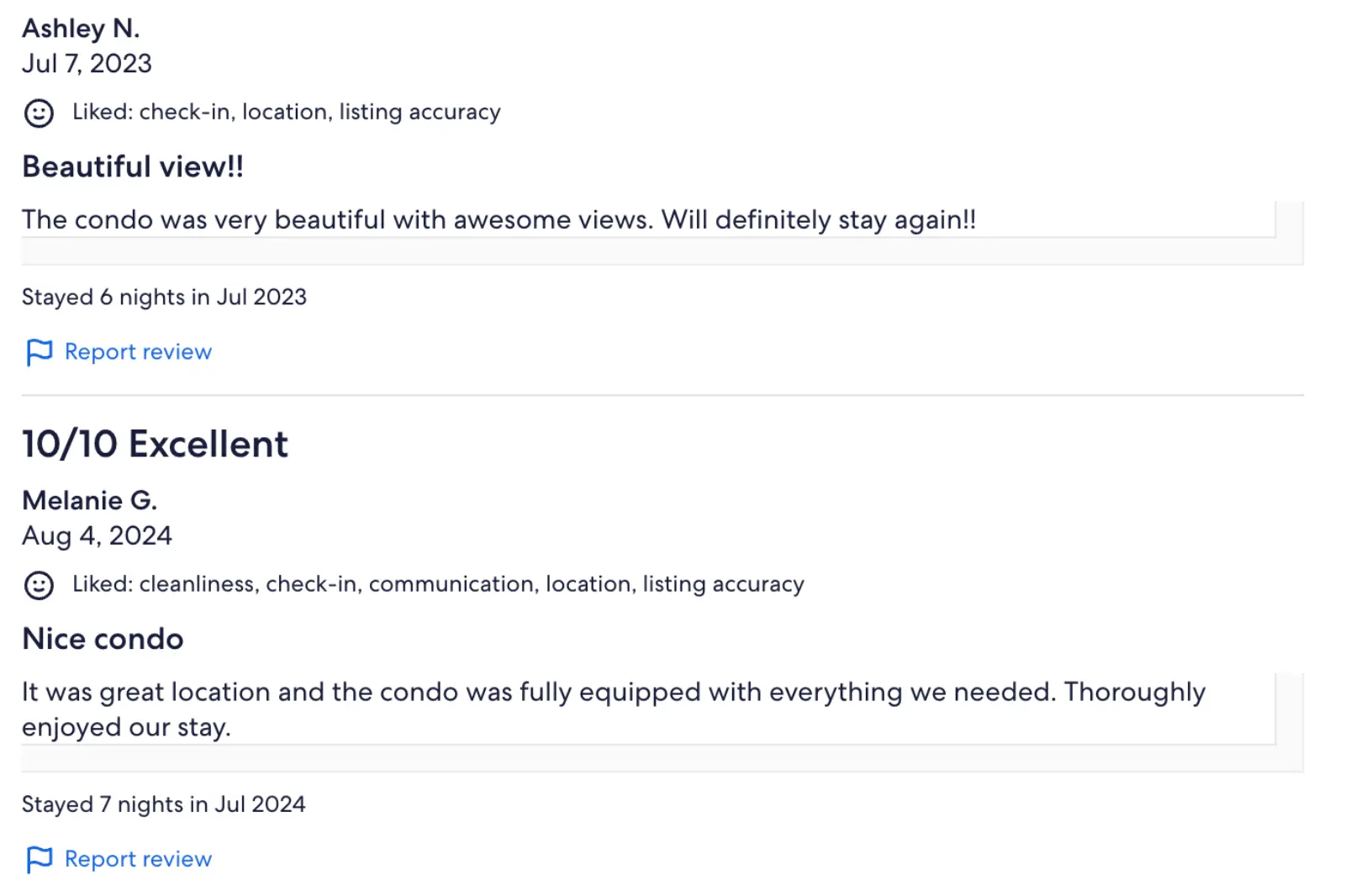The height and width of the screenshot is (896, 1345).
Task: Click "Stayed 7 nights in Jul 2024"
Action: point(163,805)
